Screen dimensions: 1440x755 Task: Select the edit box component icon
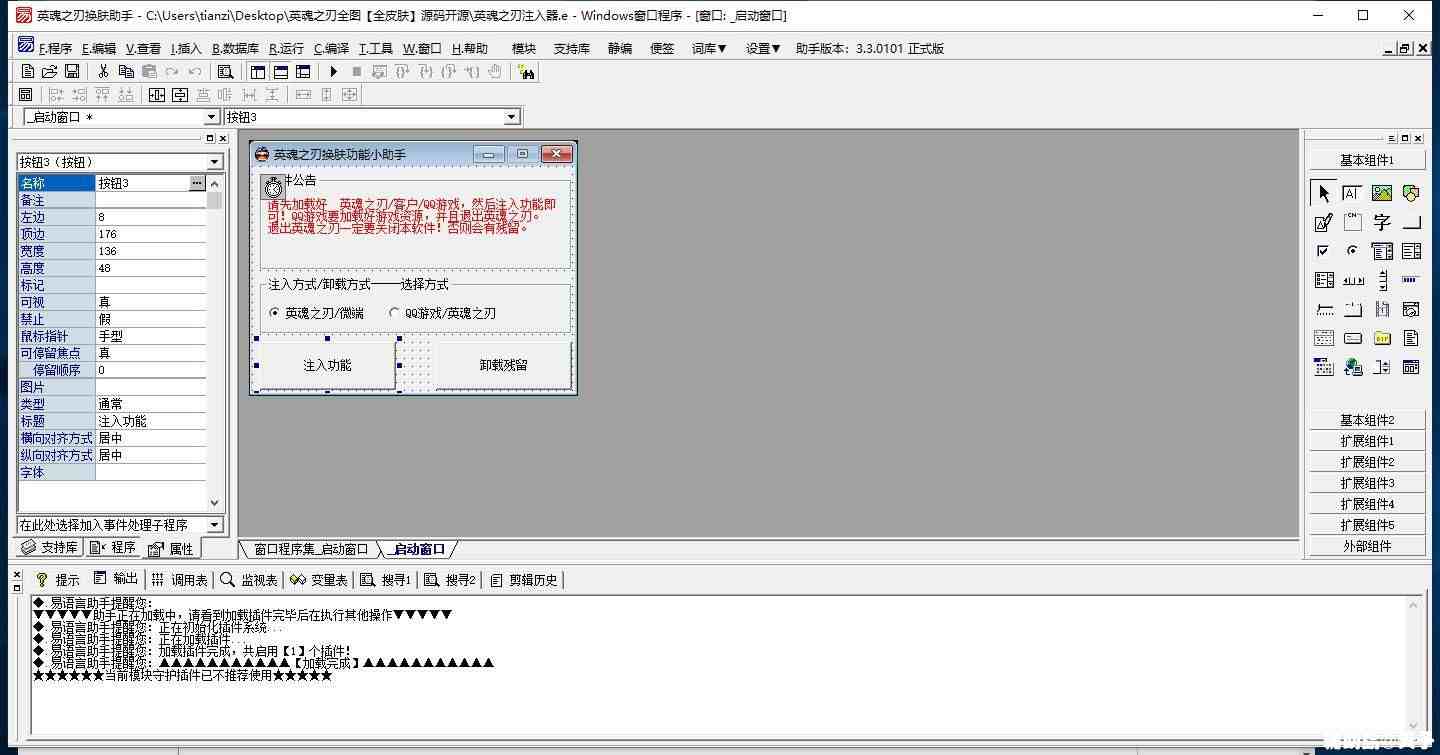click(x=1352, y=193)
